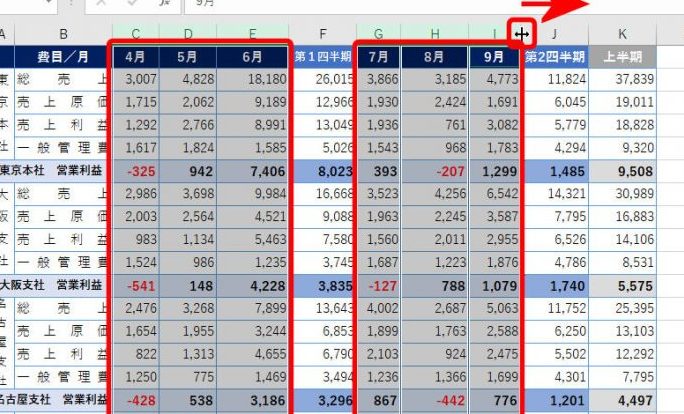Click the cell with value 6,542
Screen dimensions: 684x414
[x=495, y=194]
